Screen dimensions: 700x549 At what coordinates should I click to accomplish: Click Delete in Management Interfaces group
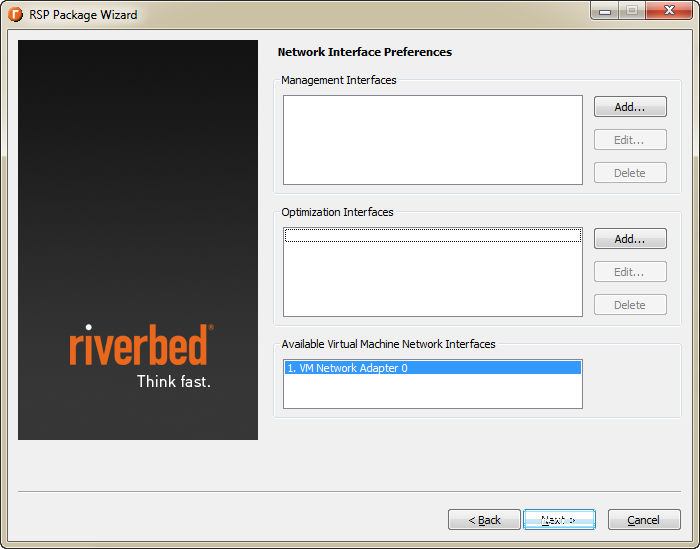(630, 173)
